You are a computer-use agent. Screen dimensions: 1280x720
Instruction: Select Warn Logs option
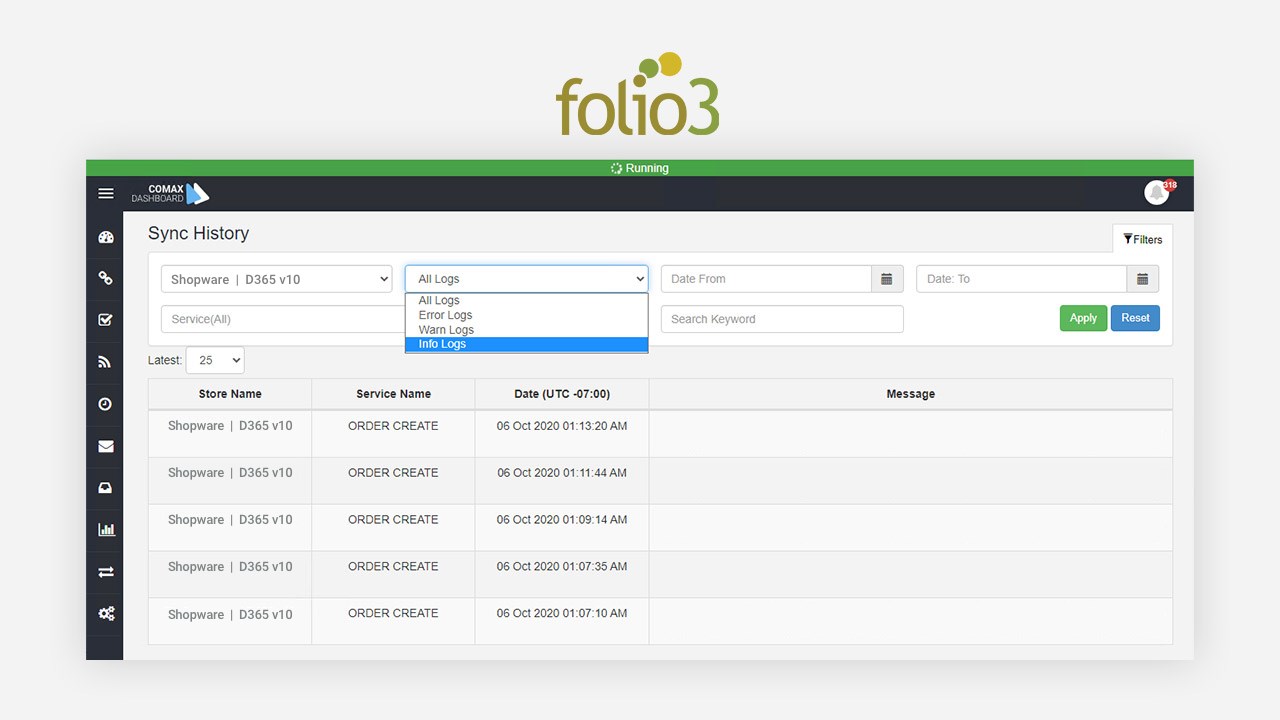tap(526, 330)
